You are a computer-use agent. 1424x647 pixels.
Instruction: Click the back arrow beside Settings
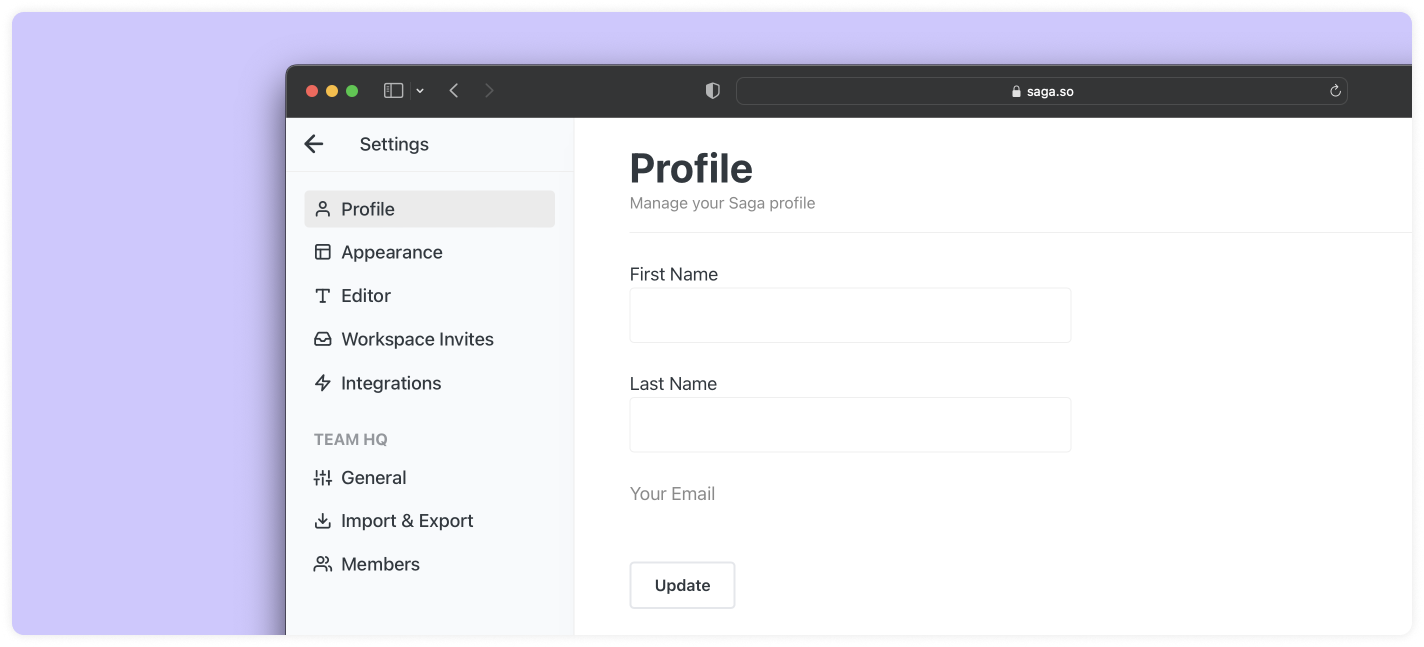point(314,144)
